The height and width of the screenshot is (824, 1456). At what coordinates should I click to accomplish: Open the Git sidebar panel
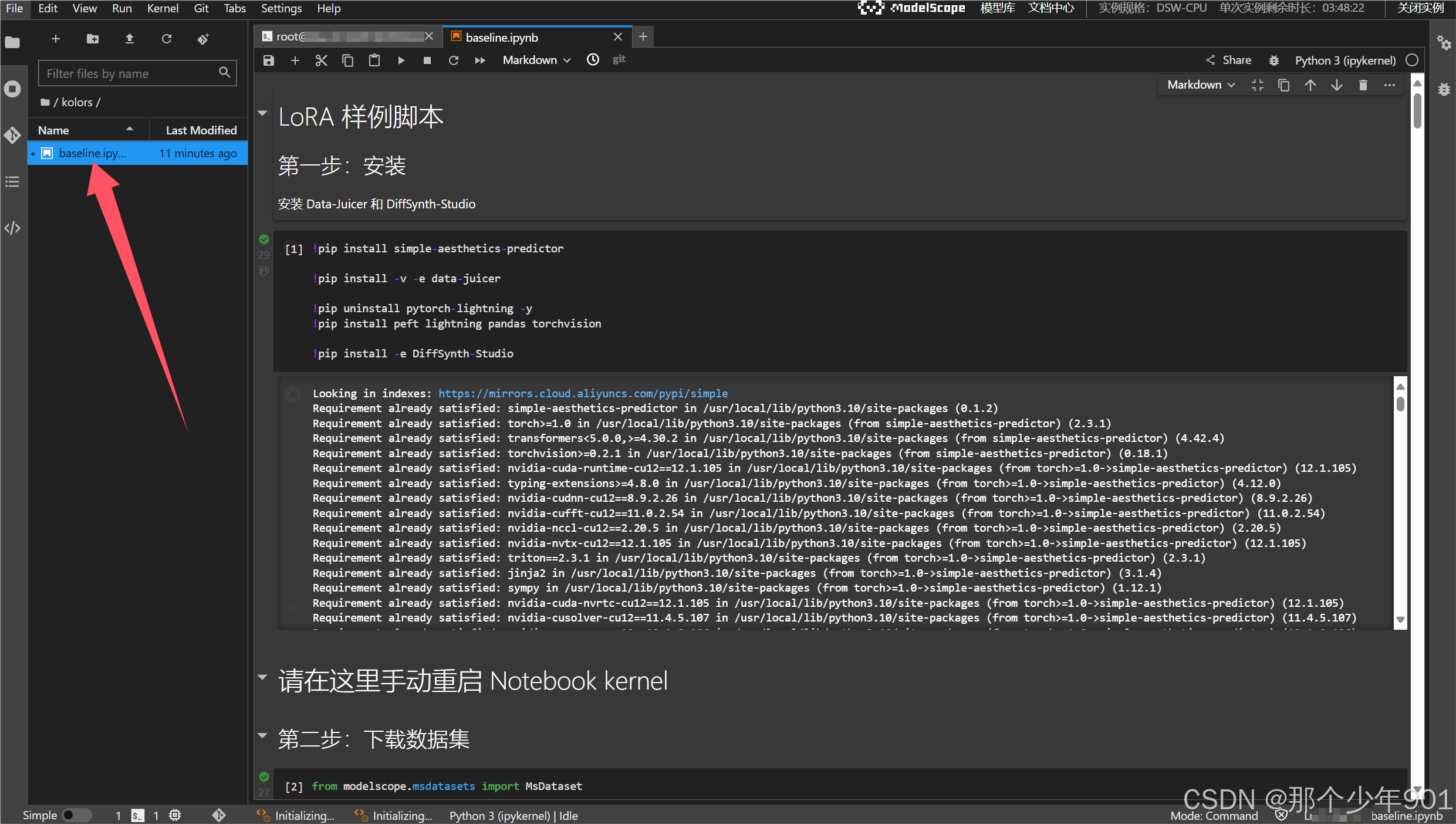12,135
